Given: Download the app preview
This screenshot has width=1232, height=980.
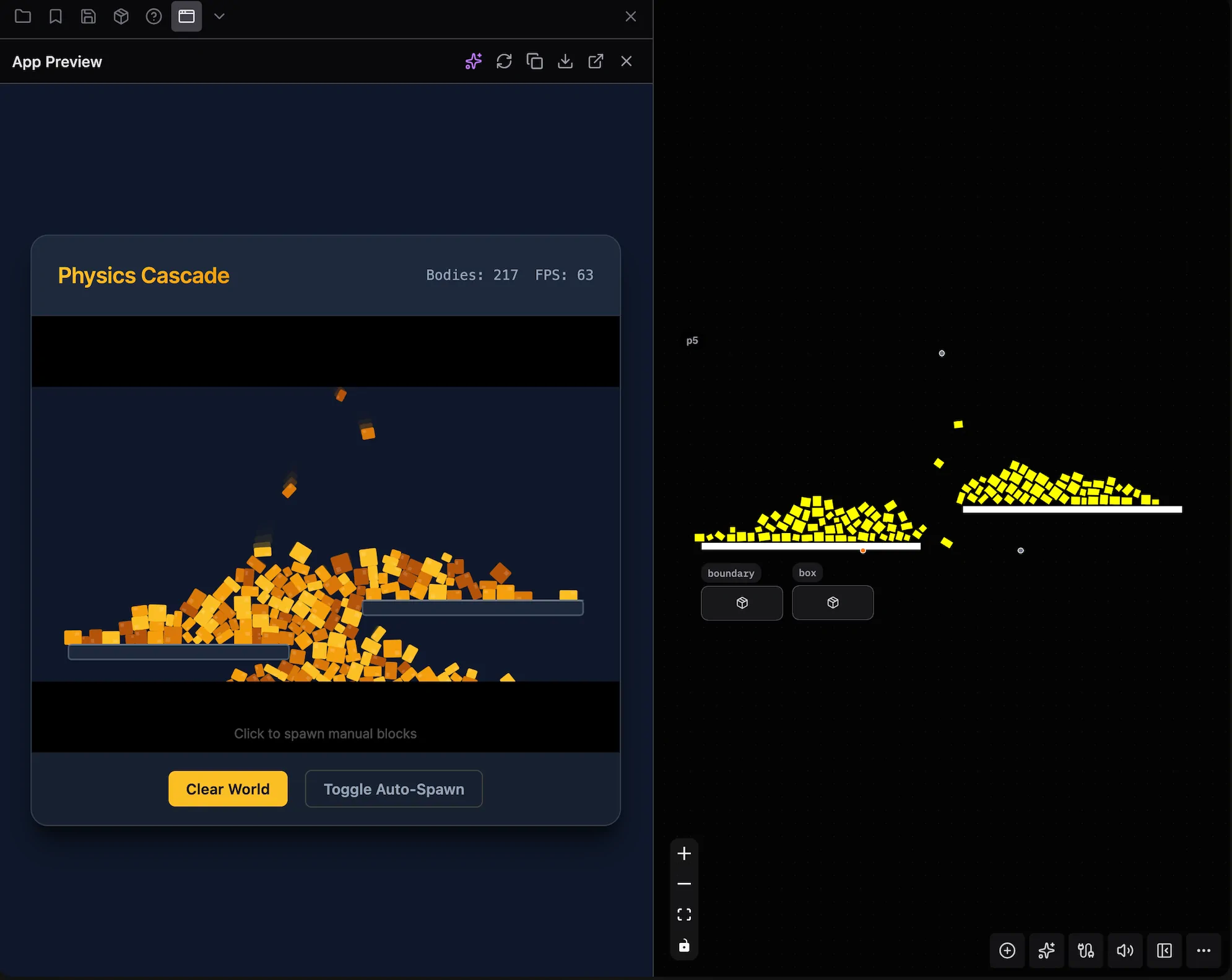Looking at the screenshot, I should 565,61.
